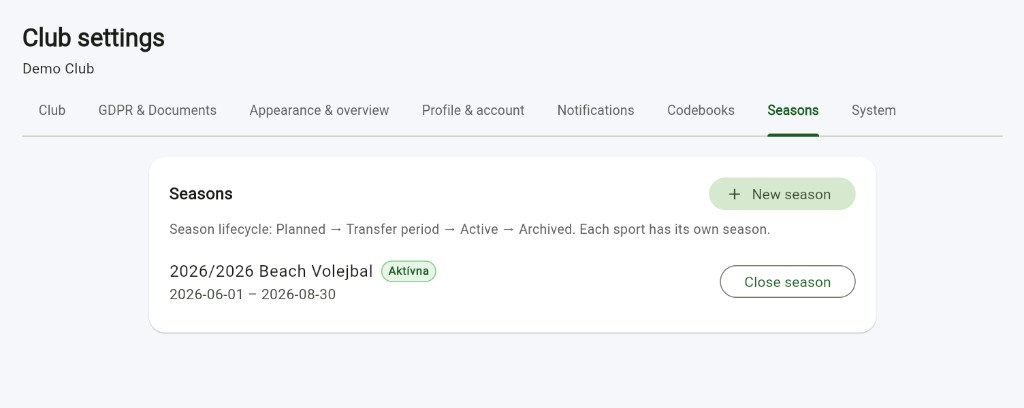The image size is (1024, 408).
Task: Click the New season button label
Action: click(x=791, y=194)
